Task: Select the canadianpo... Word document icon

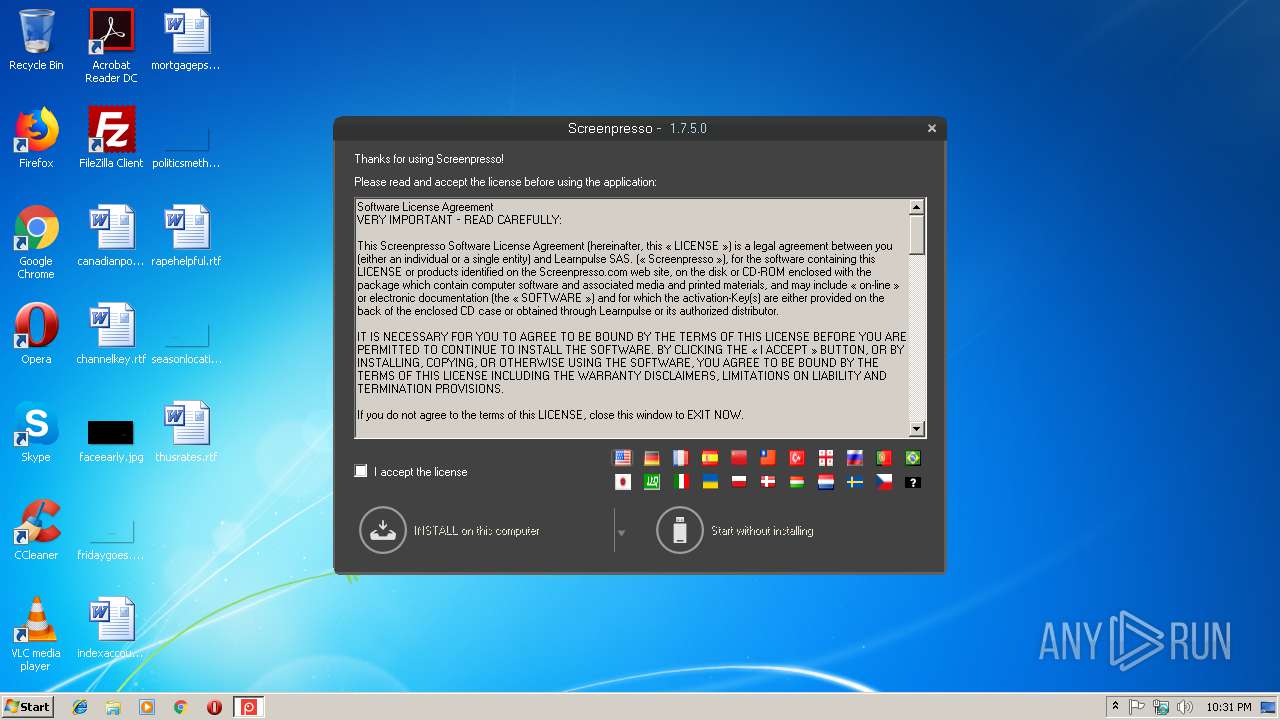Action: [x=111, y=236]
